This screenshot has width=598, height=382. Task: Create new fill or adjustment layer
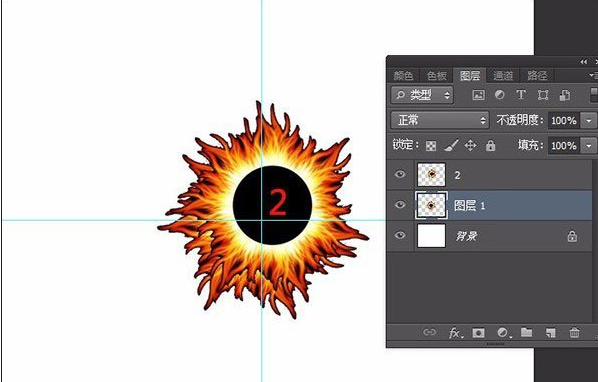coord(504,333)
